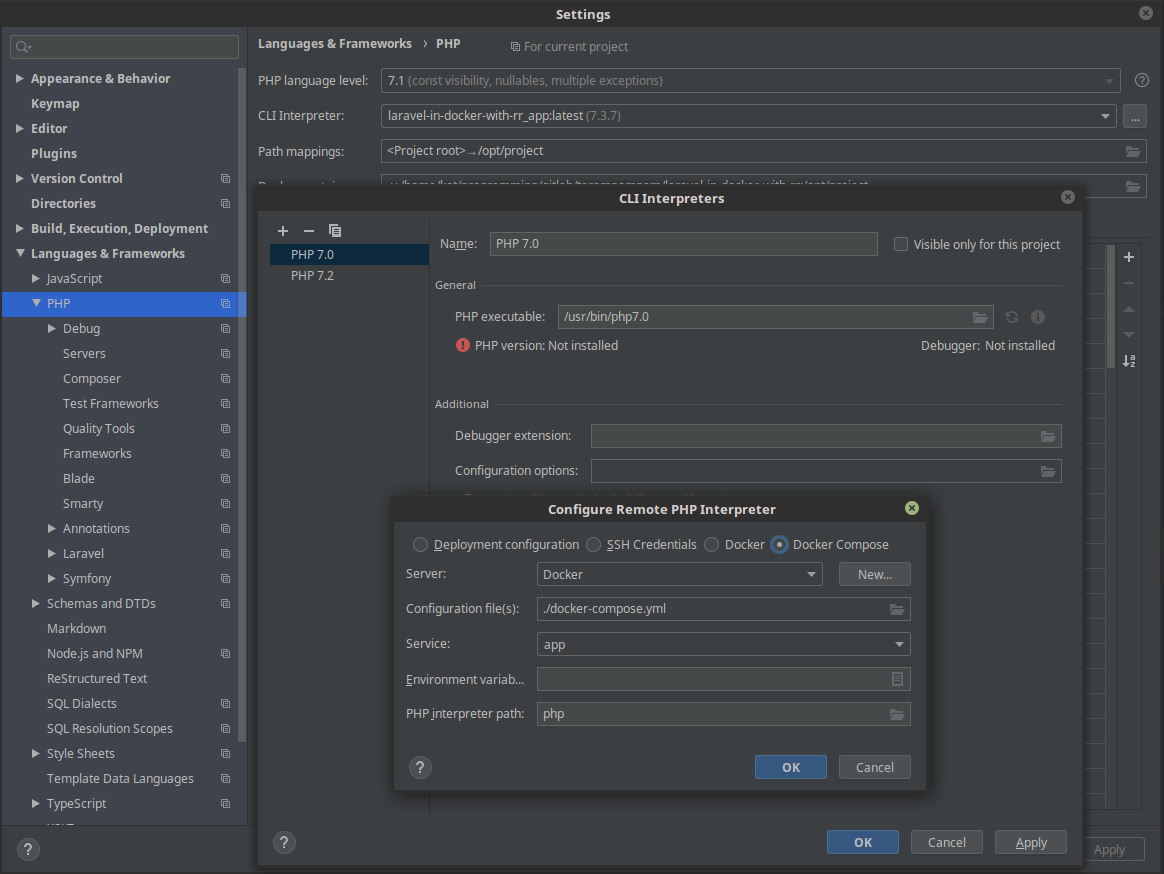This screenshot has height=874, width=1164.
Task: Open Service dropdown showing app
Action: click(x=723, y=644)
